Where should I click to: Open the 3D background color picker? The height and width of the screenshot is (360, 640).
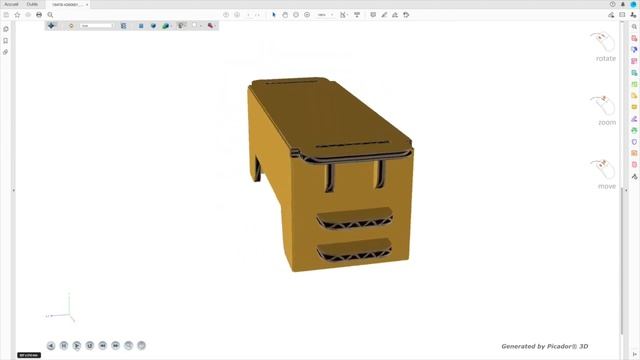[195, 26]
